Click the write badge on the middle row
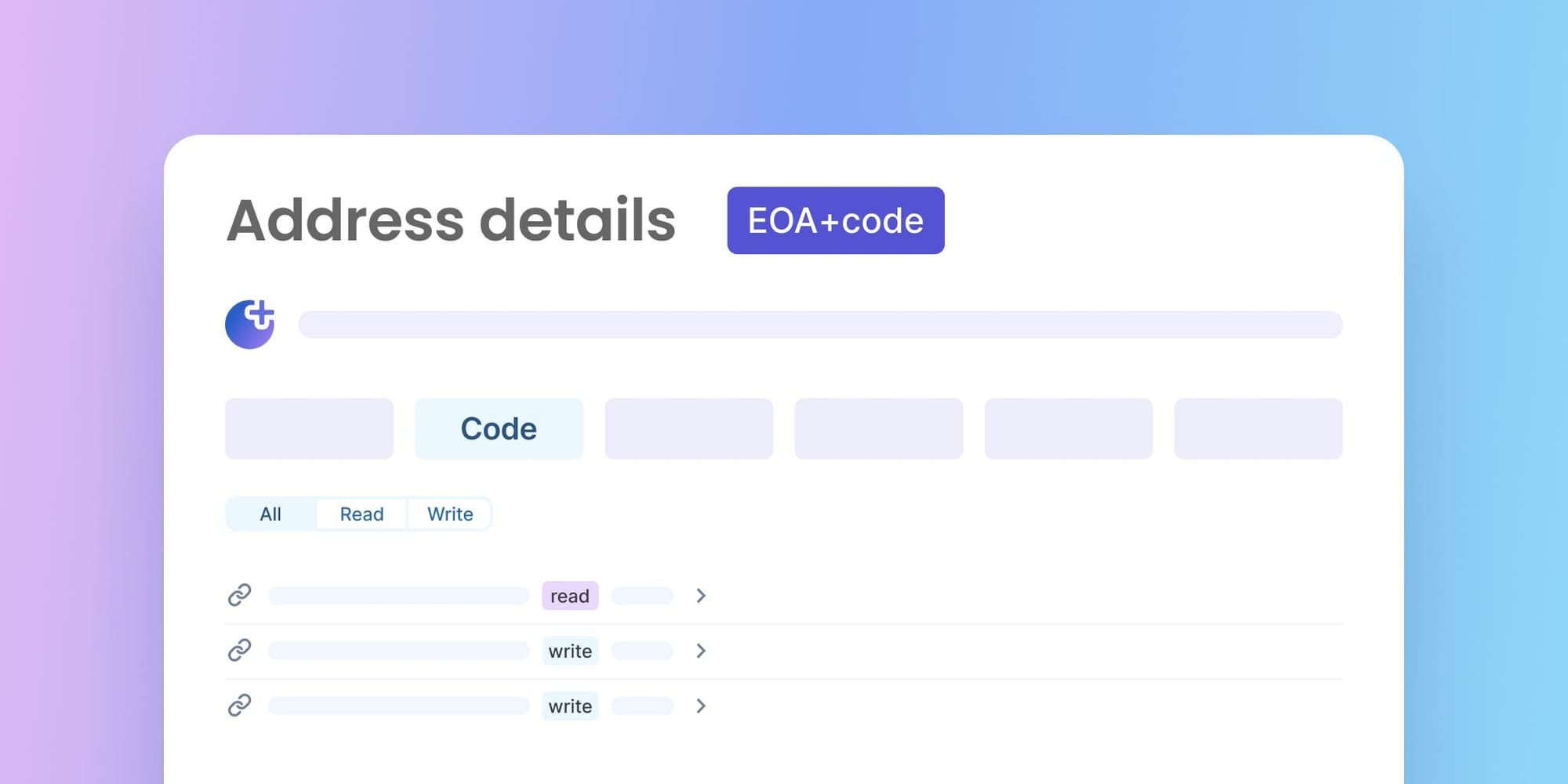1568x784 pixels. pos(570,651)
